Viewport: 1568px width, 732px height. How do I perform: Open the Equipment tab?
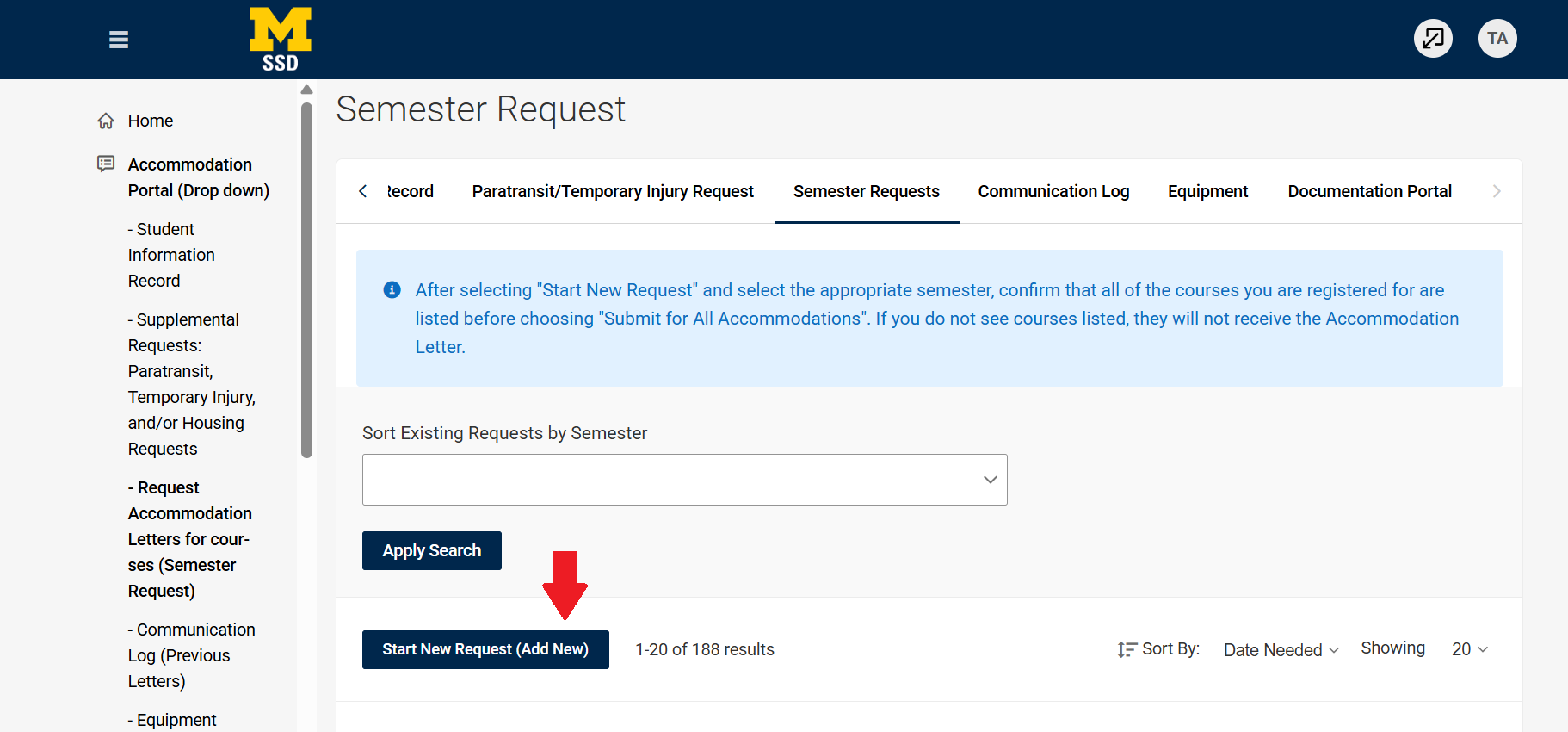(x=1207, y=191)
